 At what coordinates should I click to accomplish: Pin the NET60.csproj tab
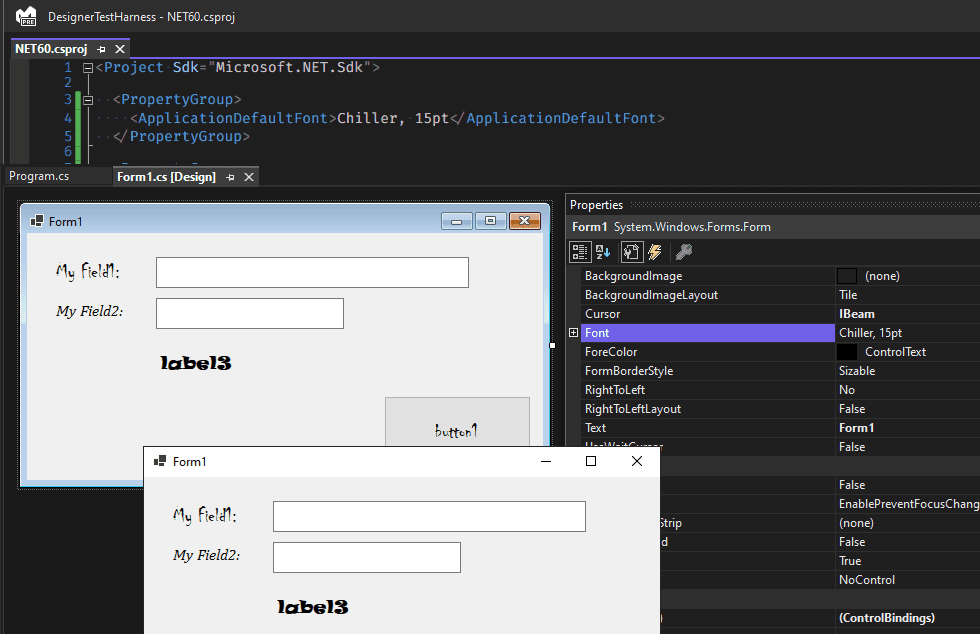[102, 49]
